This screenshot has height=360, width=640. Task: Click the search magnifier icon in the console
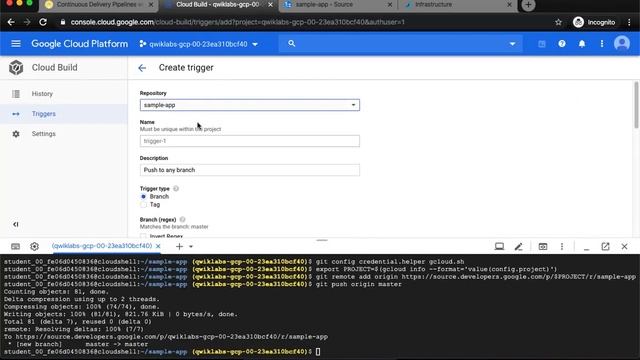[291, 43]
